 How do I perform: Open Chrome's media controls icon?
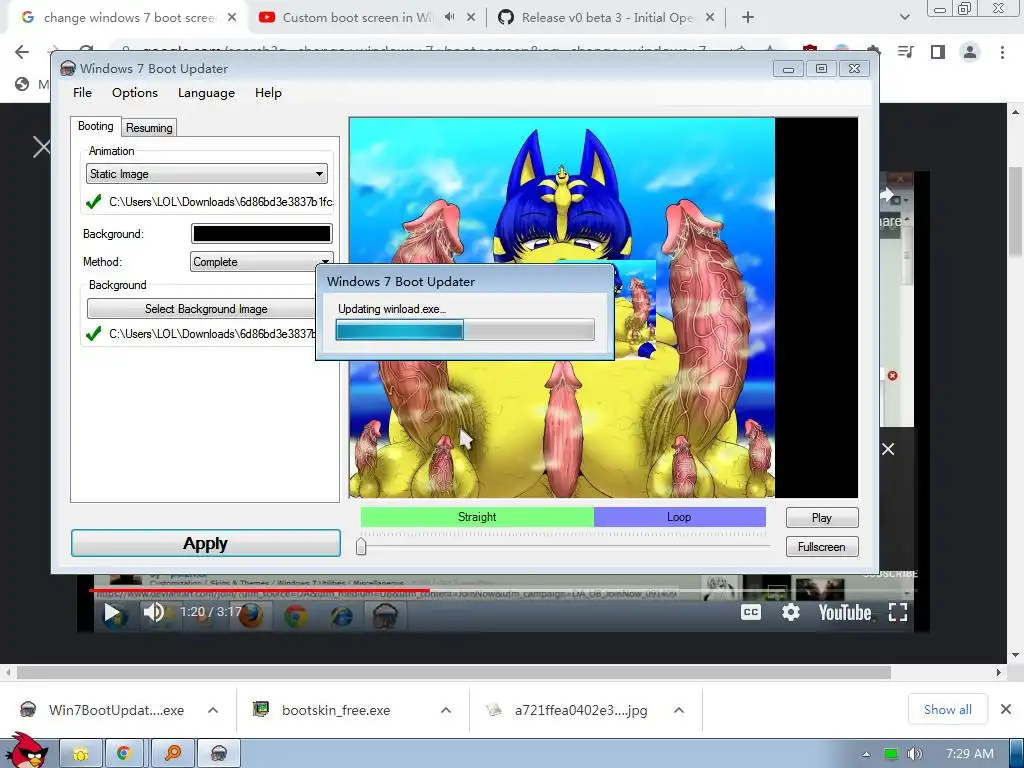point(905,52)
